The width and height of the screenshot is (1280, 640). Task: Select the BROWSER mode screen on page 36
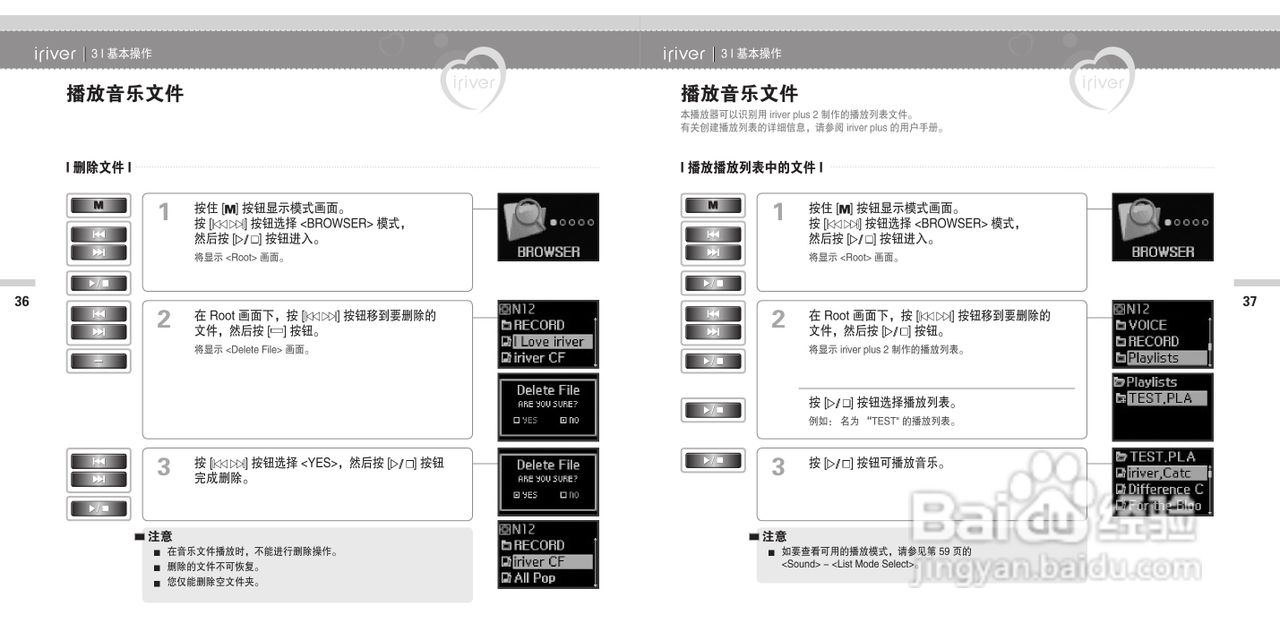548,227
